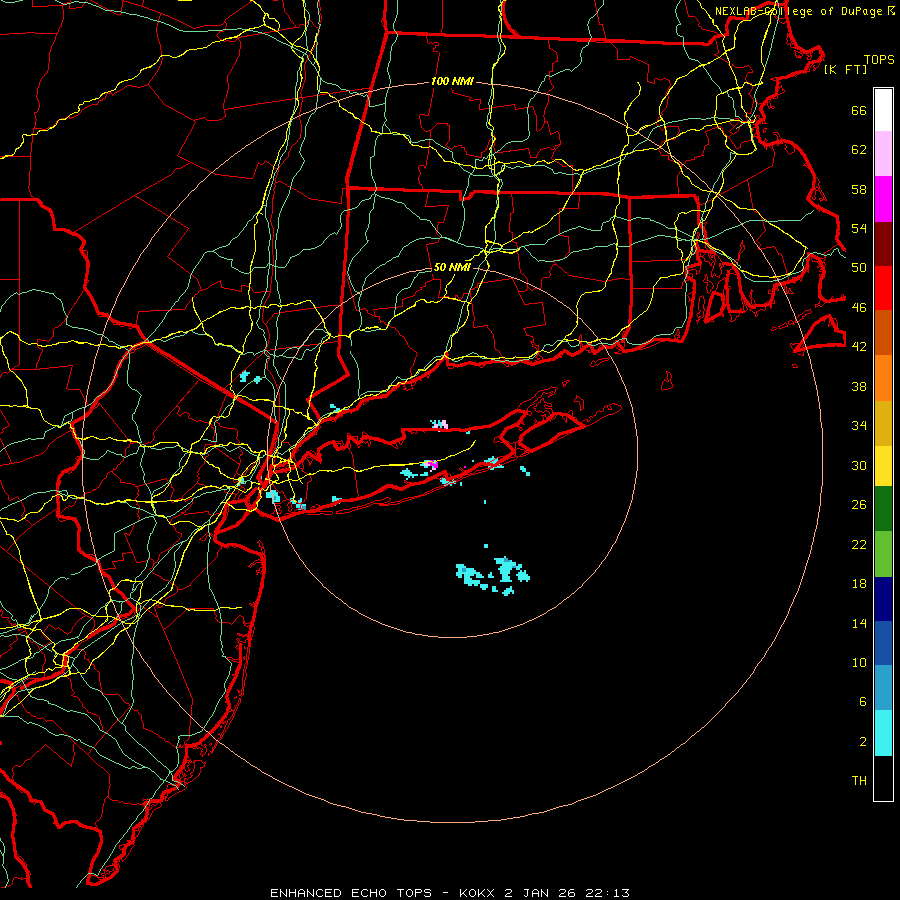Pick the navy blue legend swatch
The image size is (900, 900).
[x=883, y=599]
